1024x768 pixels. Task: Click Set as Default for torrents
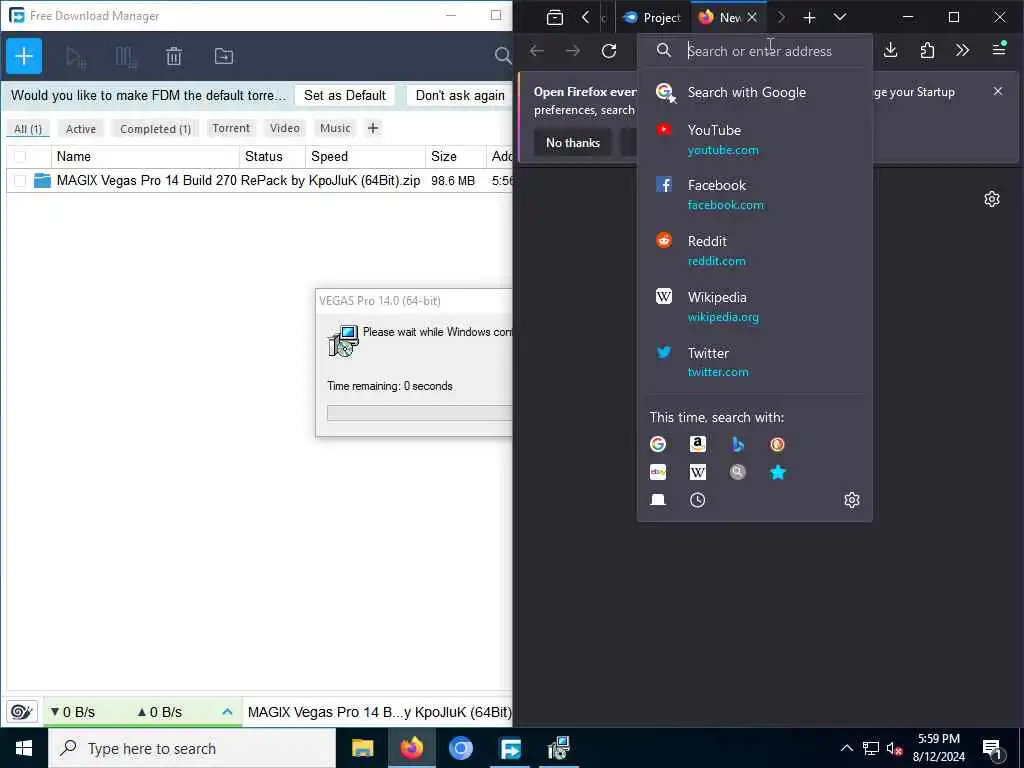coord(345,95)
